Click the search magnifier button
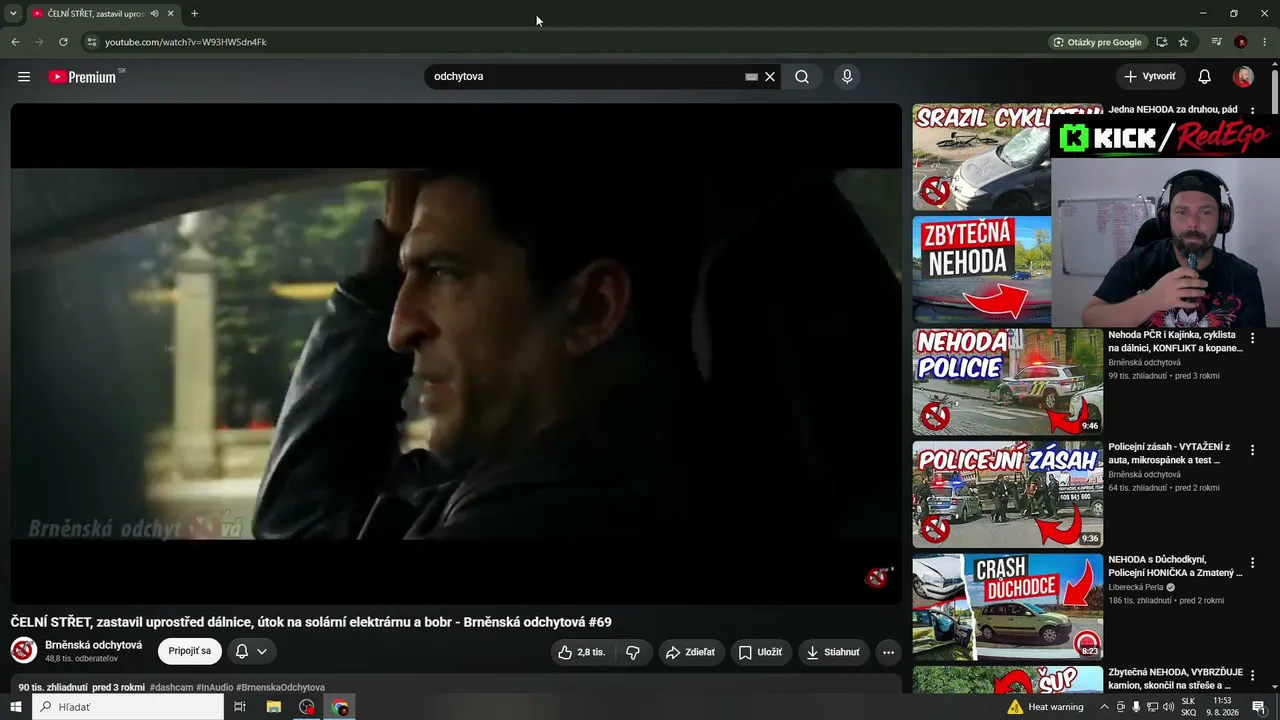 pyautogui.click(x=802, y=77)
